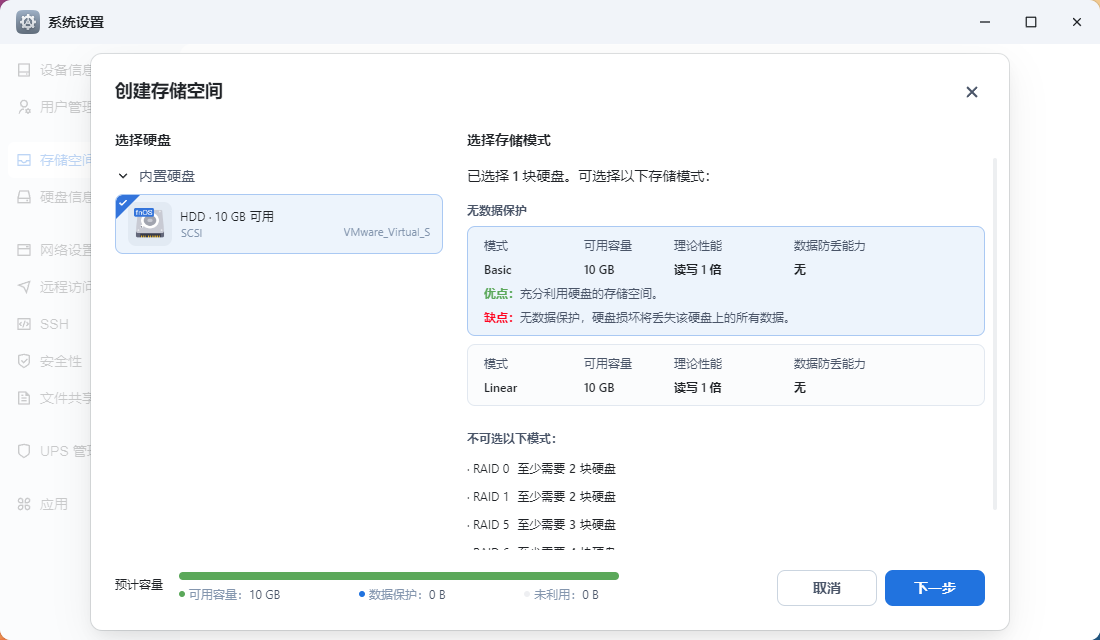The width and height of the screenshot is (1100, 640).
Task: Toggle the HDD 10 GB disk checkmark
Action: click(124, 204)
